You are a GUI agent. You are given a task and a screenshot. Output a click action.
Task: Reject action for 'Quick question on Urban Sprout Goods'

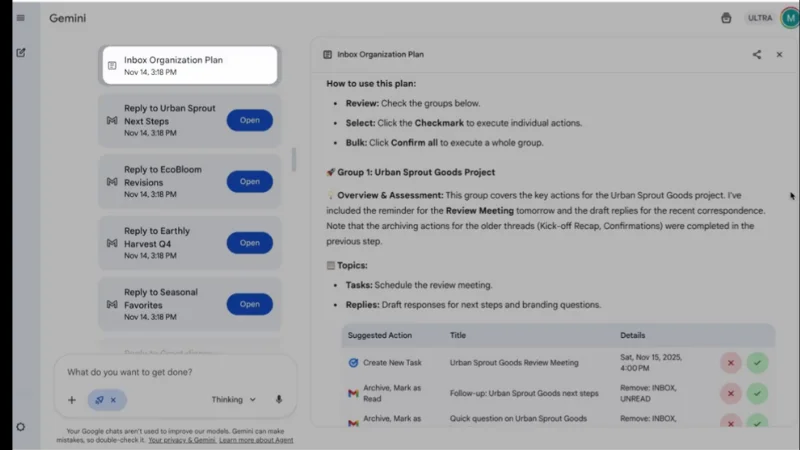tap(731, 421)
